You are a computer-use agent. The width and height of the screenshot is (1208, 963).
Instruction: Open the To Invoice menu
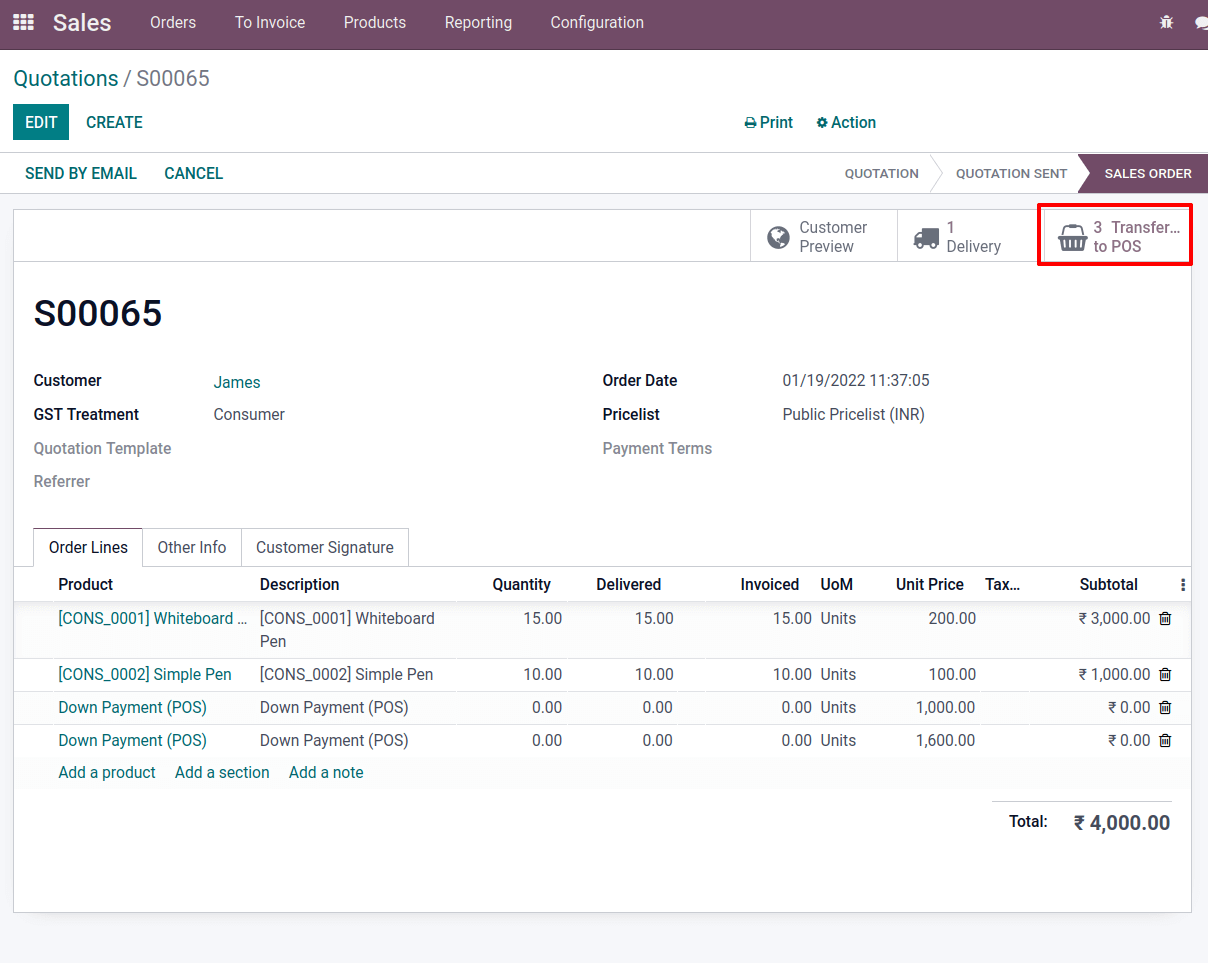pyautogui.click(x=270, y=22)
